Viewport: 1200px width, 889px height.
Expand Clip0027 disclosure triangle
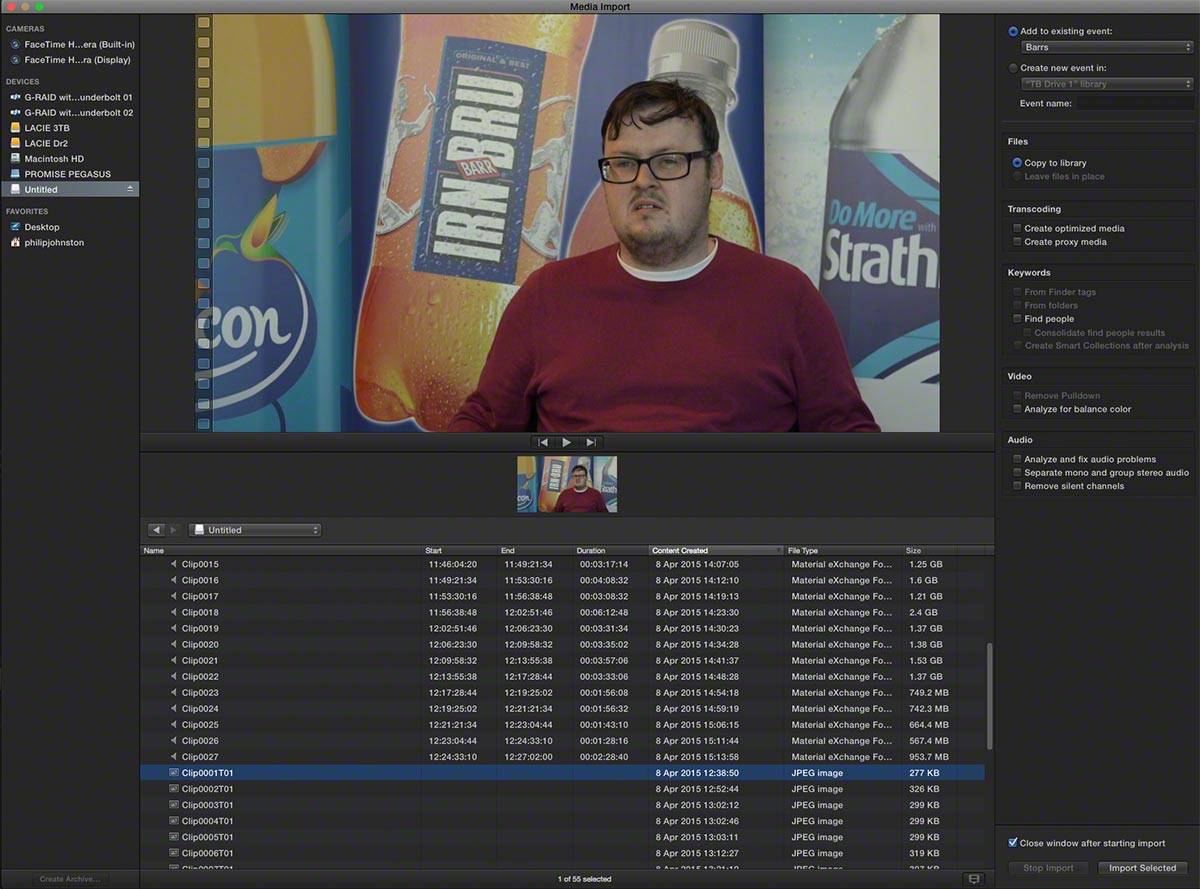[x=173, y=757]
